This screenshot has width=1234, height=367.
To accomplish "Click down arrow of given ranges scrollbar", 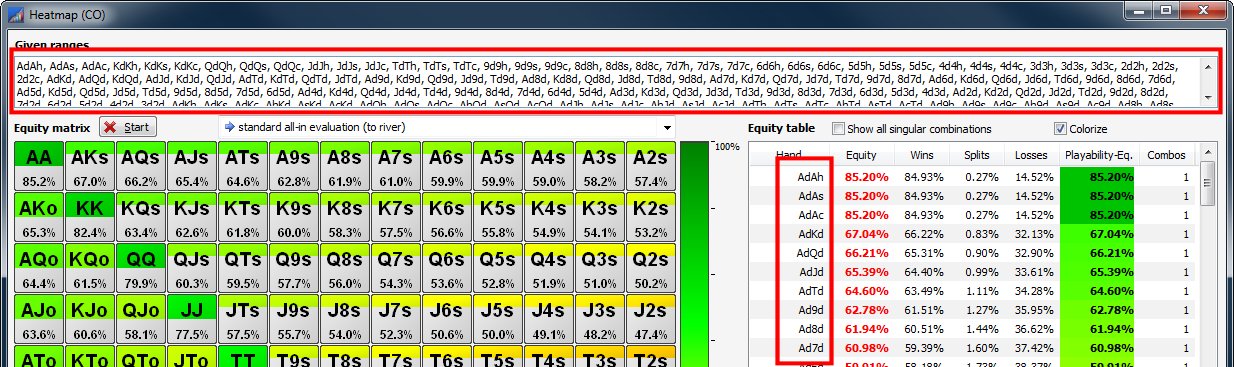I will [x=1208, y=96].
